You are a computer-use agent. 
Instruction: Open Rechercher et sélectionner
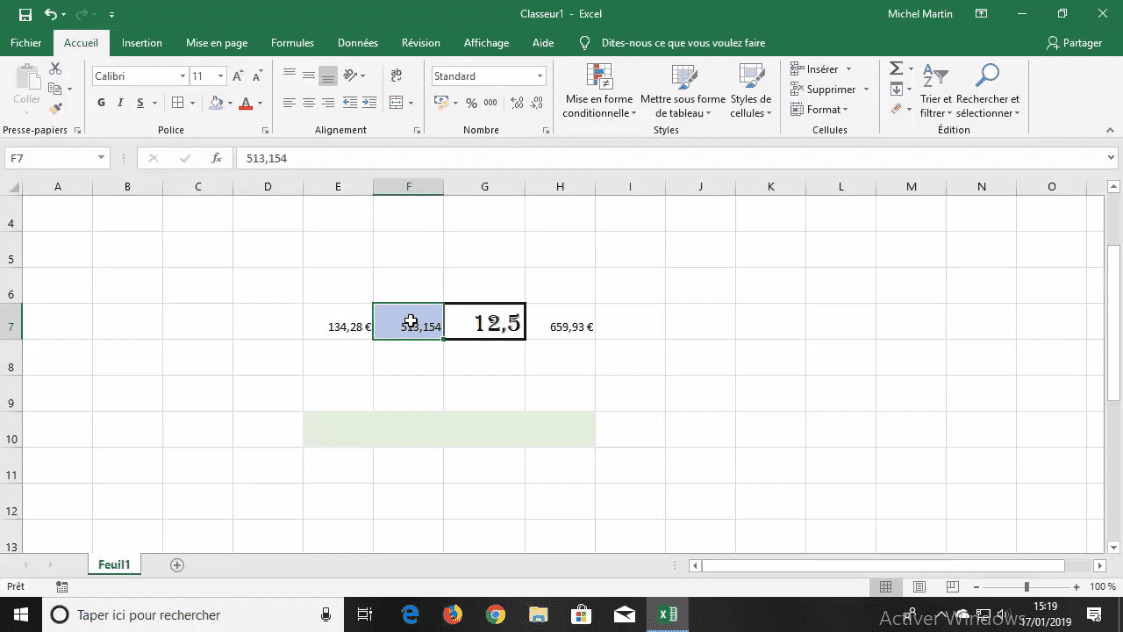tap(987, 90)
